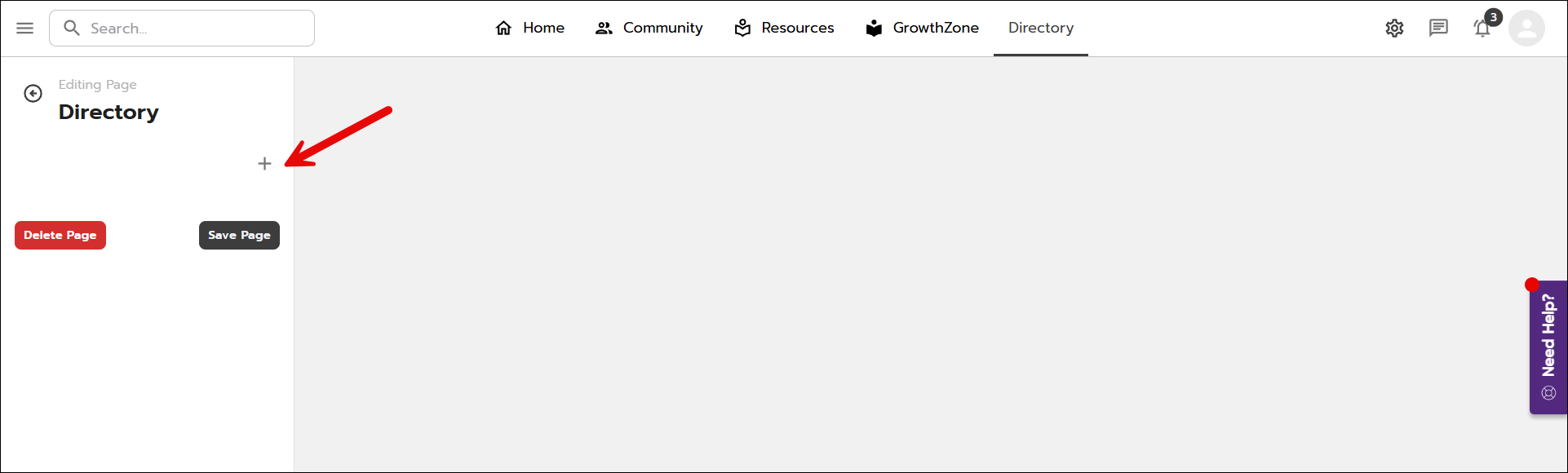Open the Resources page in navigation
This screenshot has height=473, width=1568.
click(x=784, y=28)
